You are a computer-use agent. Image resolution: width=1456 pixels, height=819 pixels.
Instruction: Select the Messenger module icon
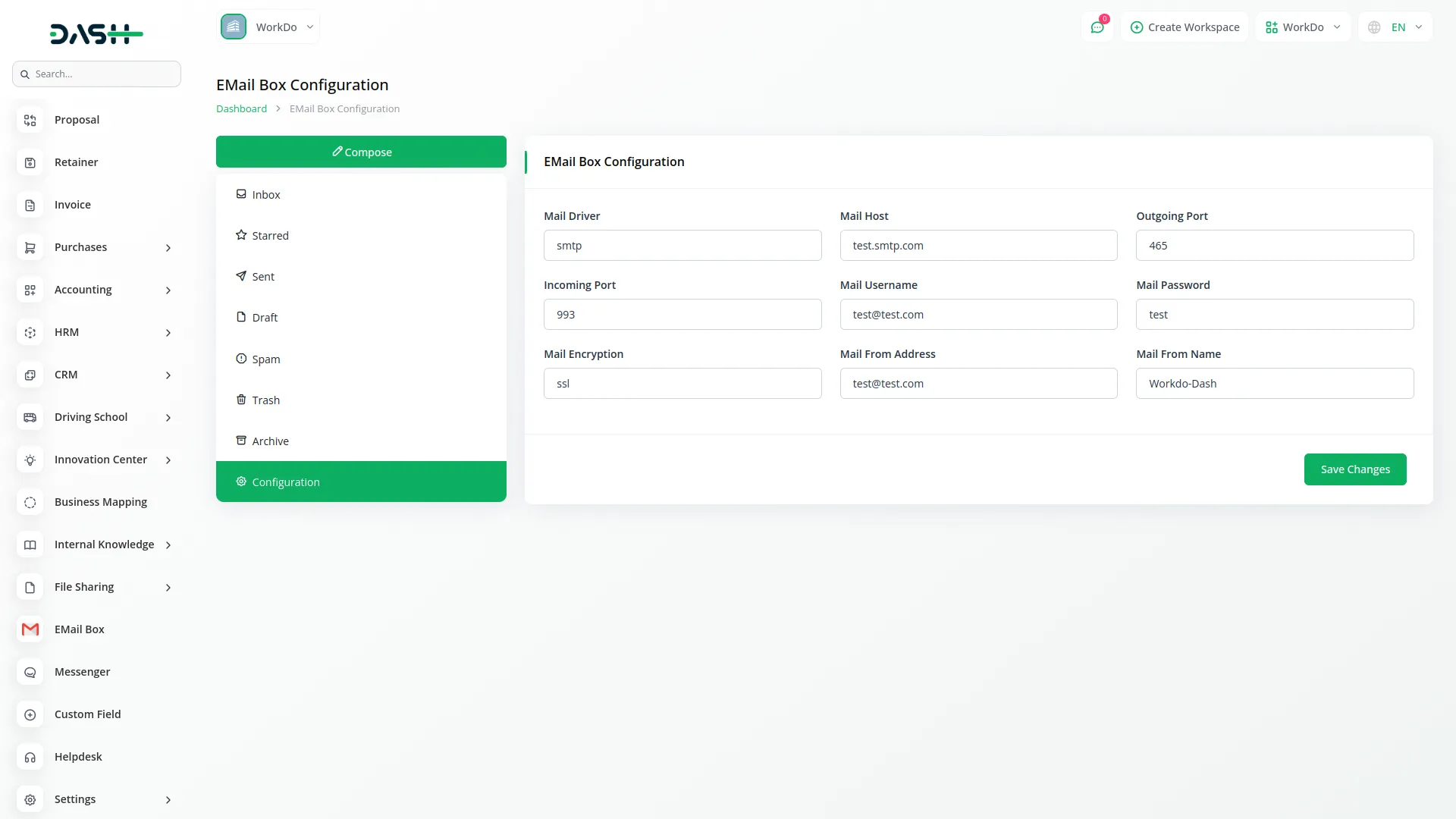(30, 672)
